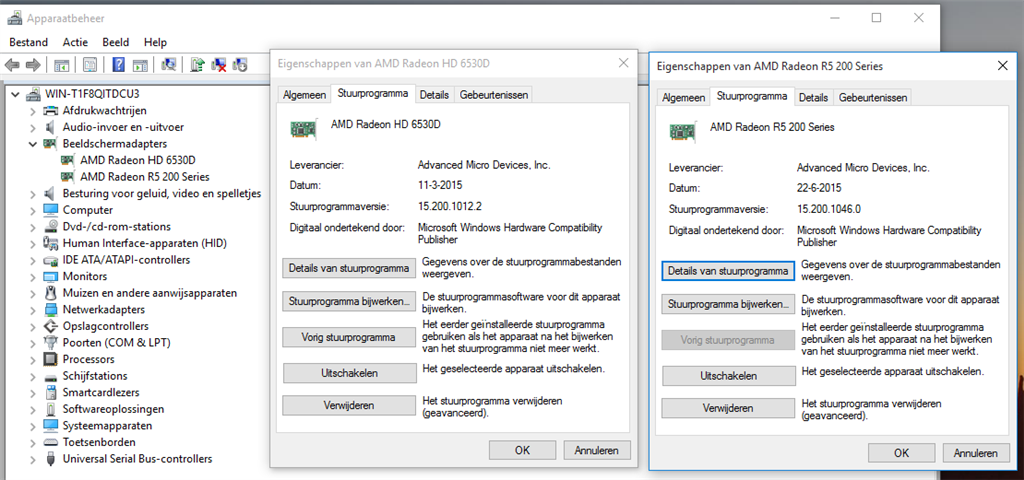Click the uninstall device red X icon

[x=219, y=65]
